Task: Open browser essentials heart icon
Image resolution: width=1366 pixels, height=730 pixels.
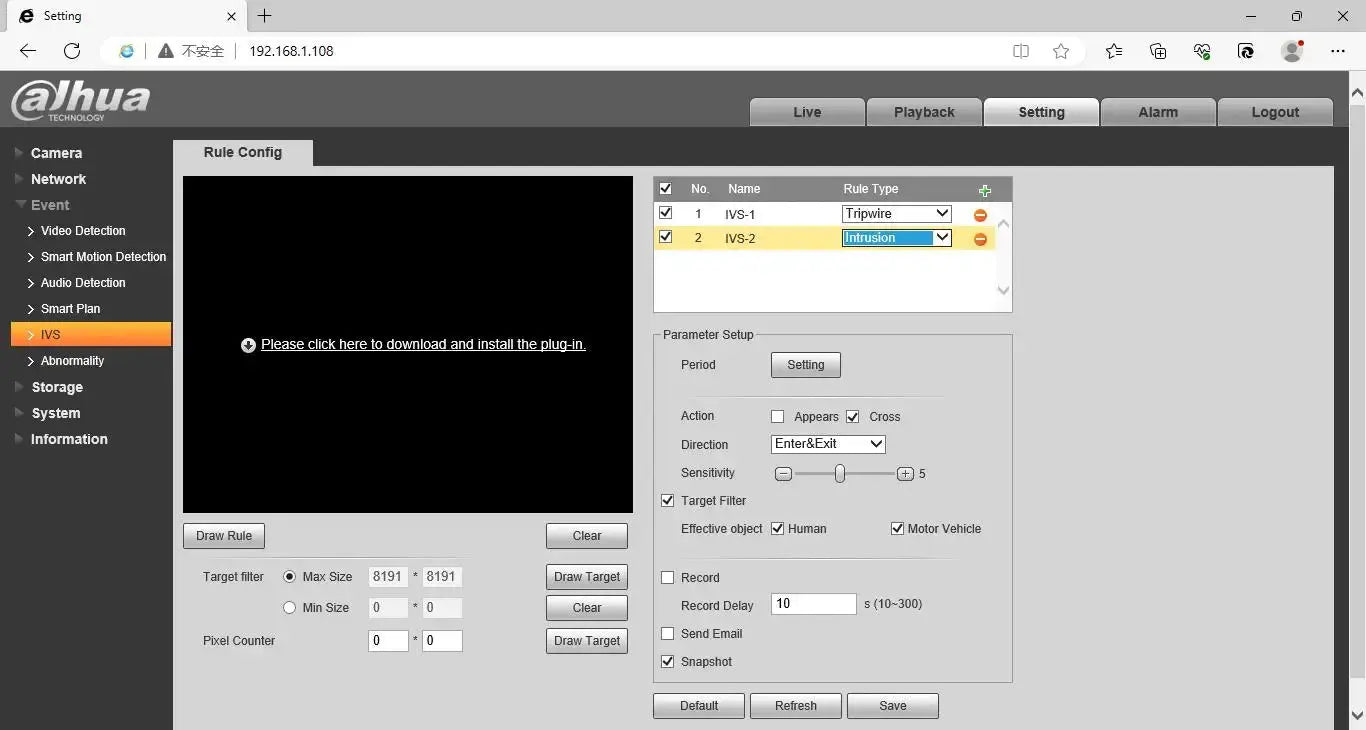Action: (1202, 51)
